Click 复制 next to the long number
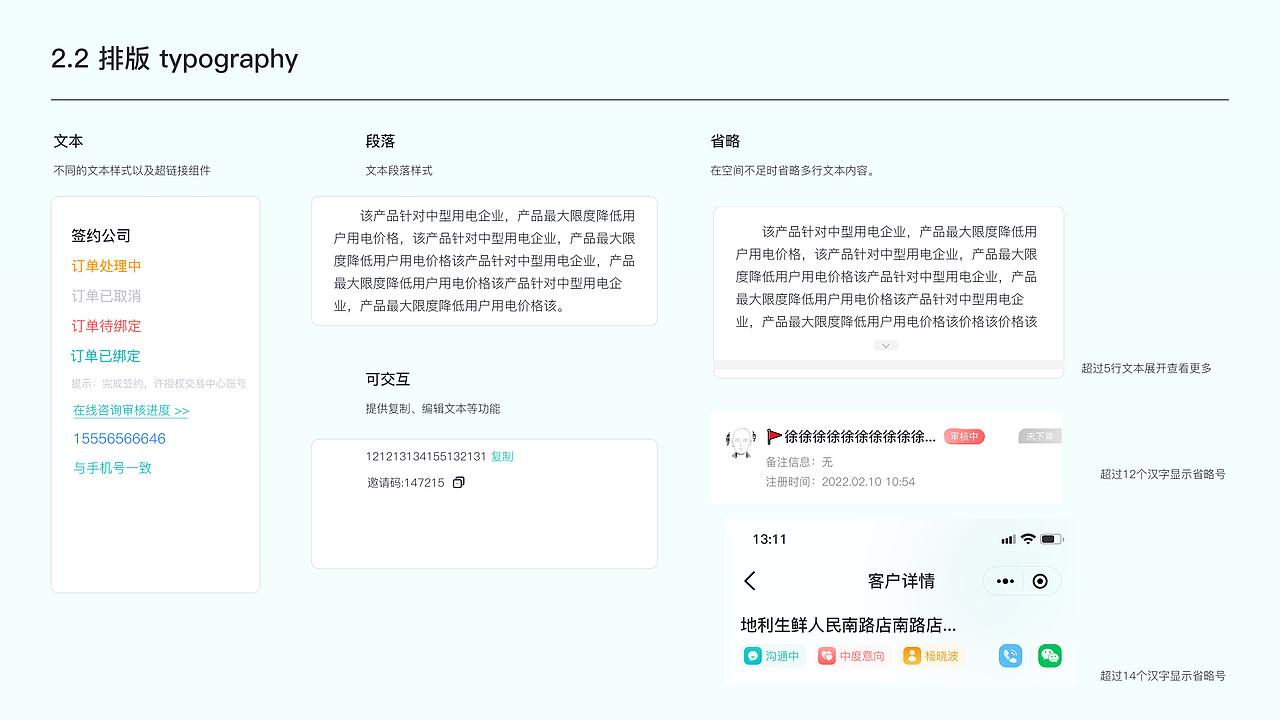Screen dimensions: 1280x720 coord(501,456)
